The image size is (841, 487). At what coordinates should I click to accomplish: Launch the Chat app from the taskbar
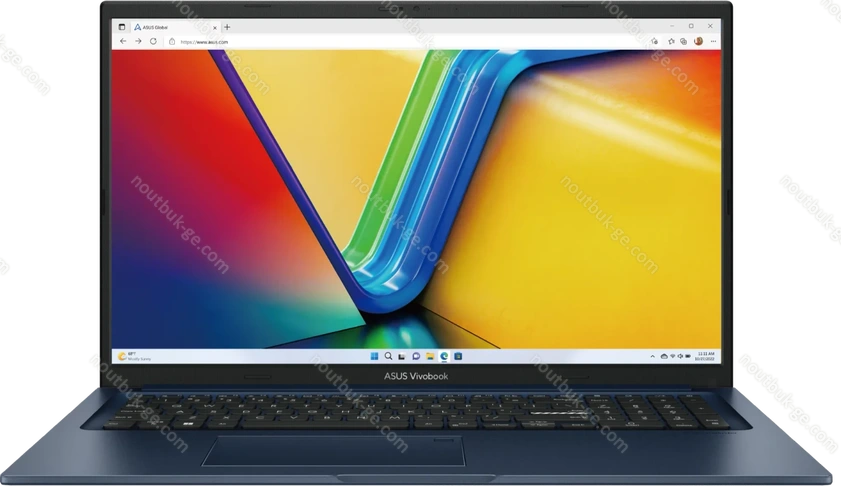click(415, 355)
